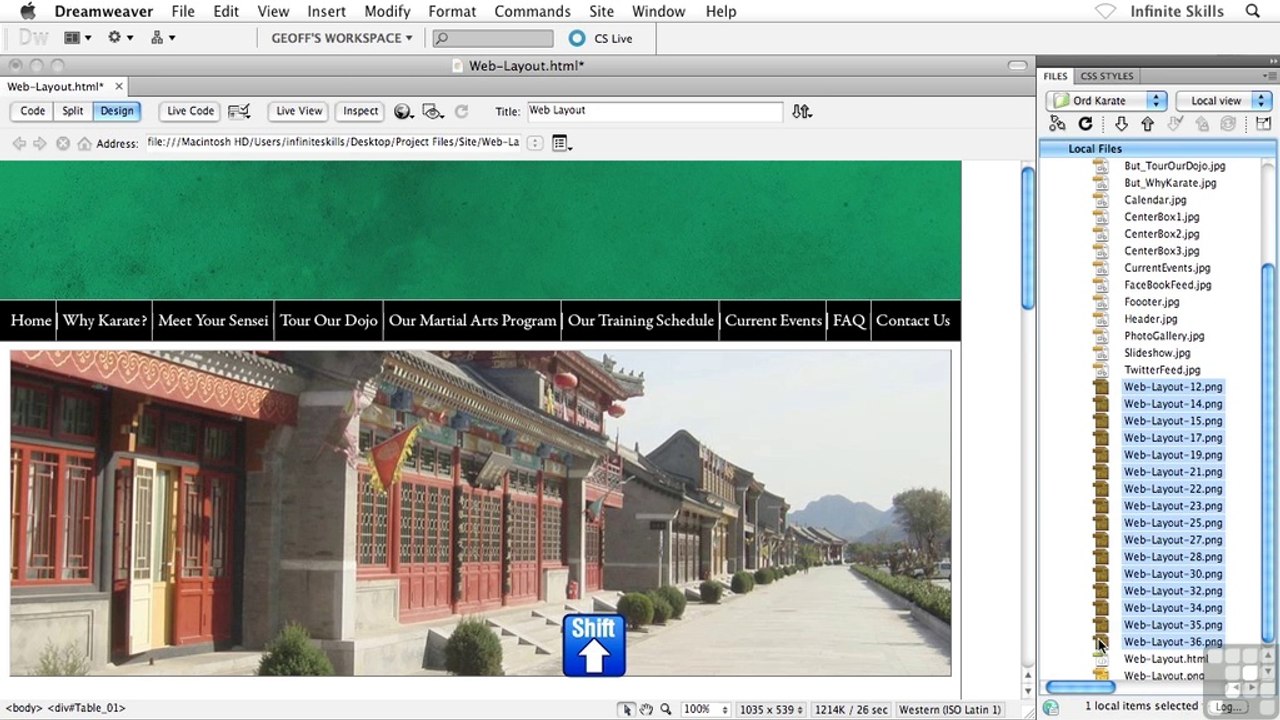Open the Ord Karate site dropdown
Viewport: 1280px width, 720px height.
coord(1107,101)
